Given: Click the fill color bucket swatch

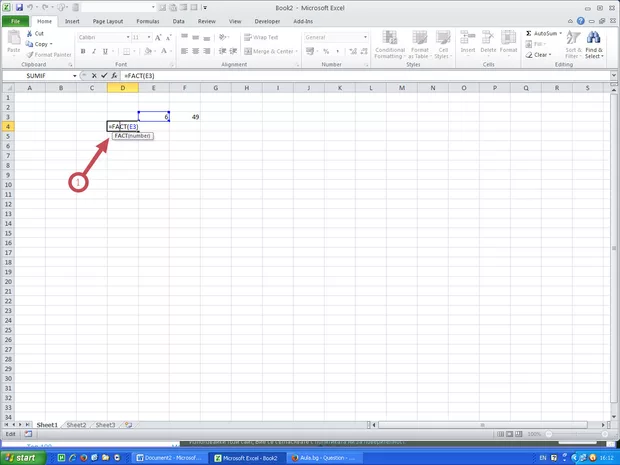Looking at the screenshot, I should 148,51.
